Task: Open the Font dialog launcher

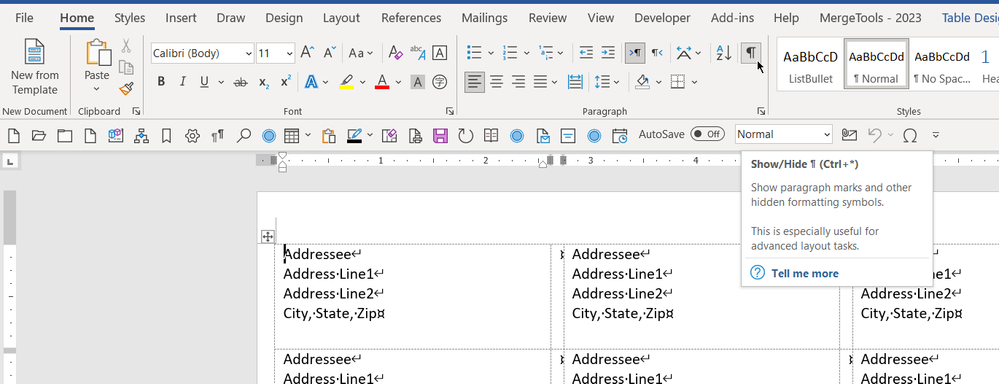Action: (450, 111)
